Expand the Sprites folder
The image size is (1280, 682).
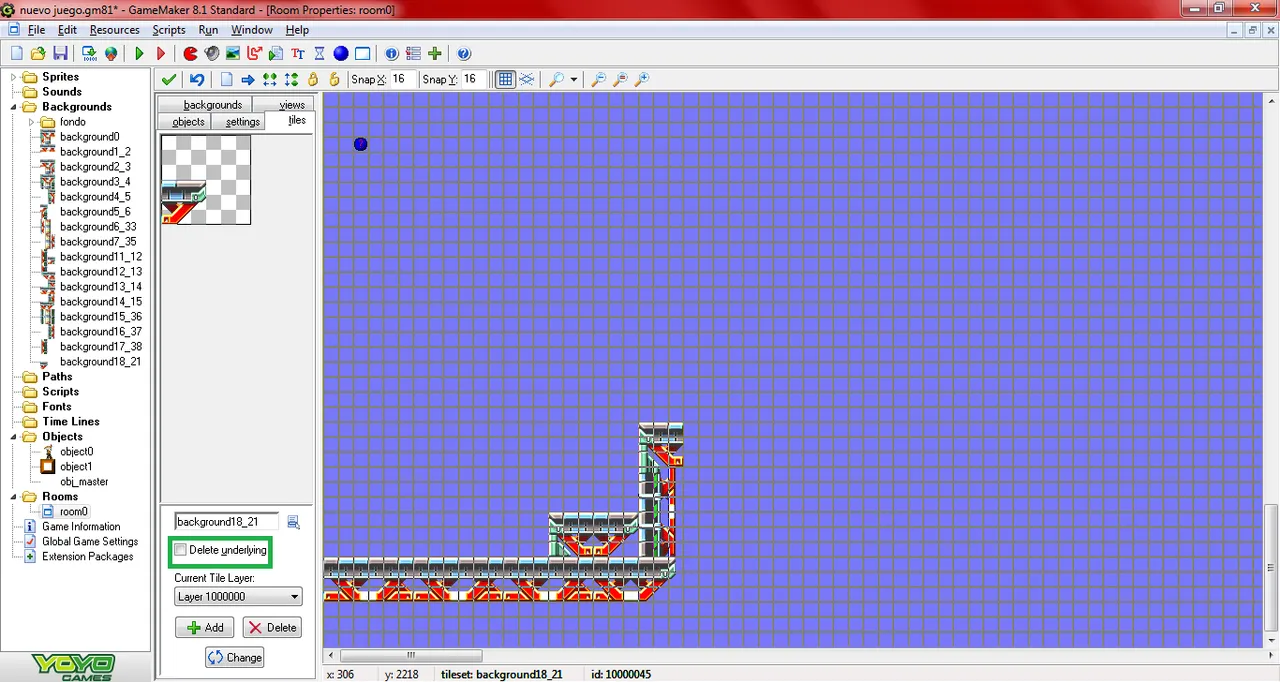[14, 77]
